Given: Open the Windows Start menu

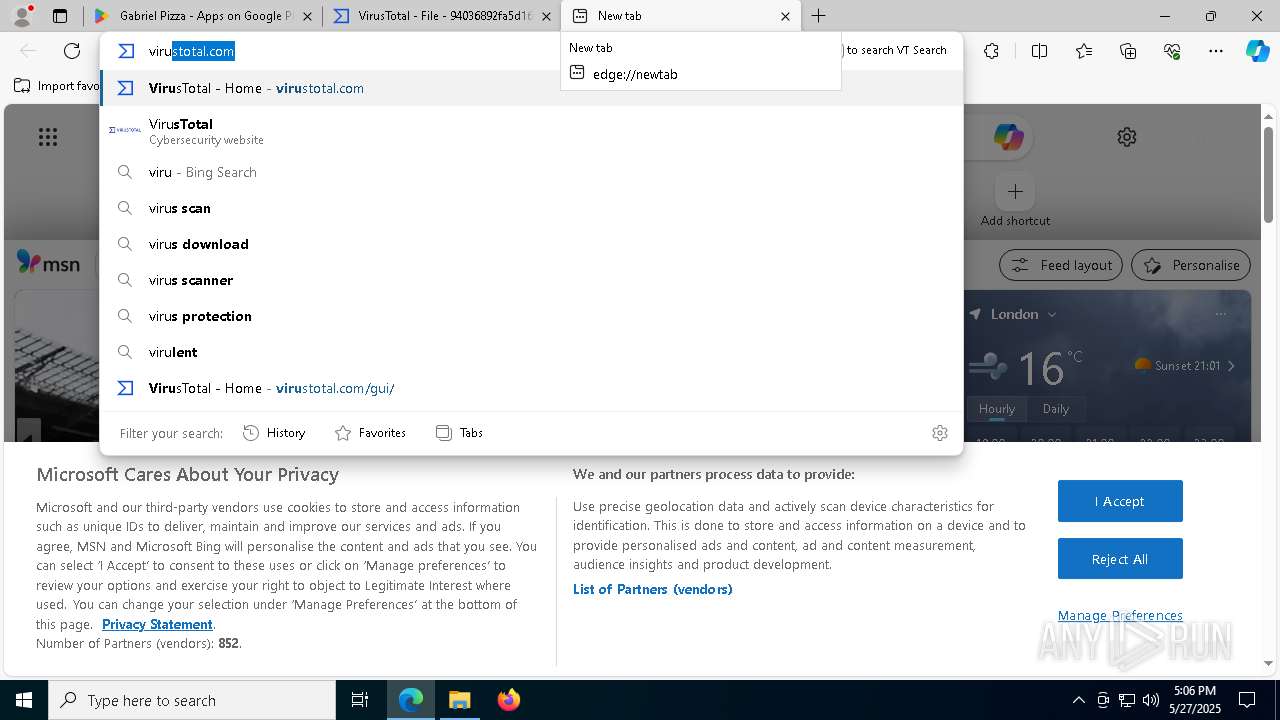Looking at the screenshot, I should coord(24,700).
